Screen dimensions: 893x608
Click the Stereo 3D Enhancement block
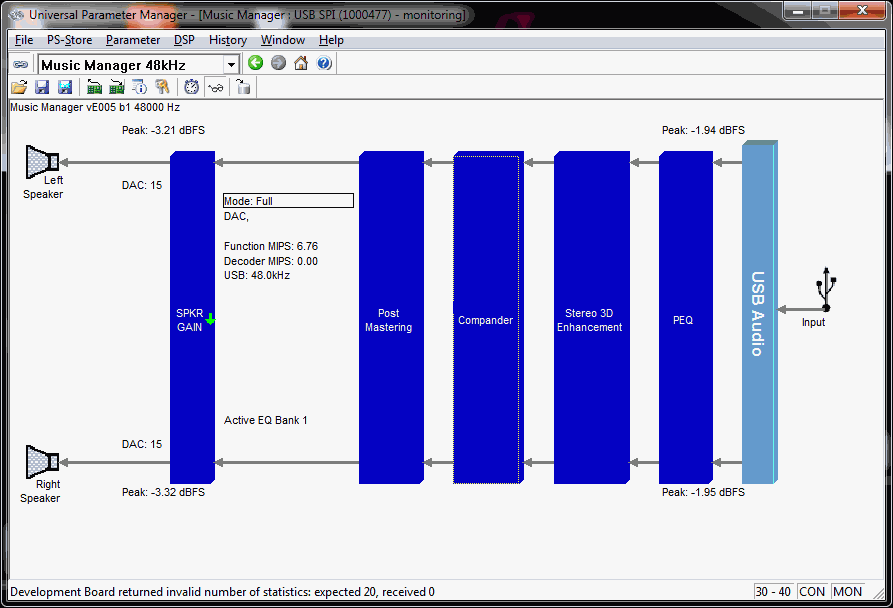589,320
